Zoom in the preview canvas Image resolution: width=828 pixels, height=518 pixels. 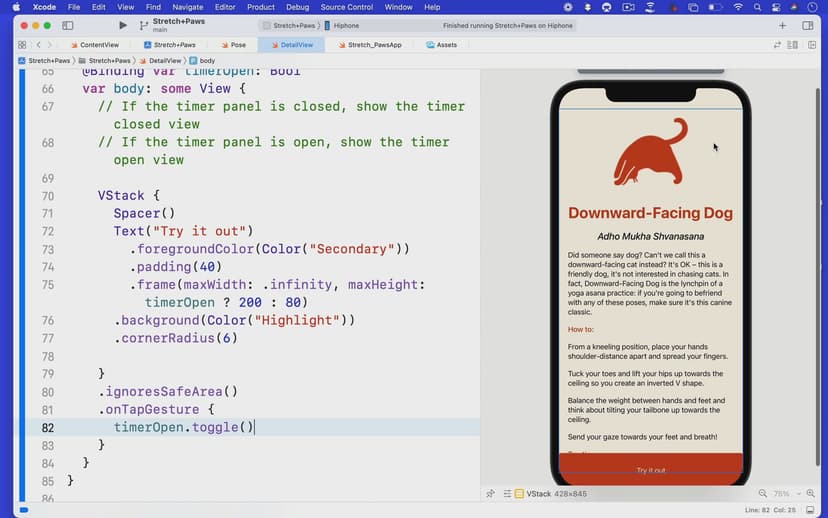point(810,494)
